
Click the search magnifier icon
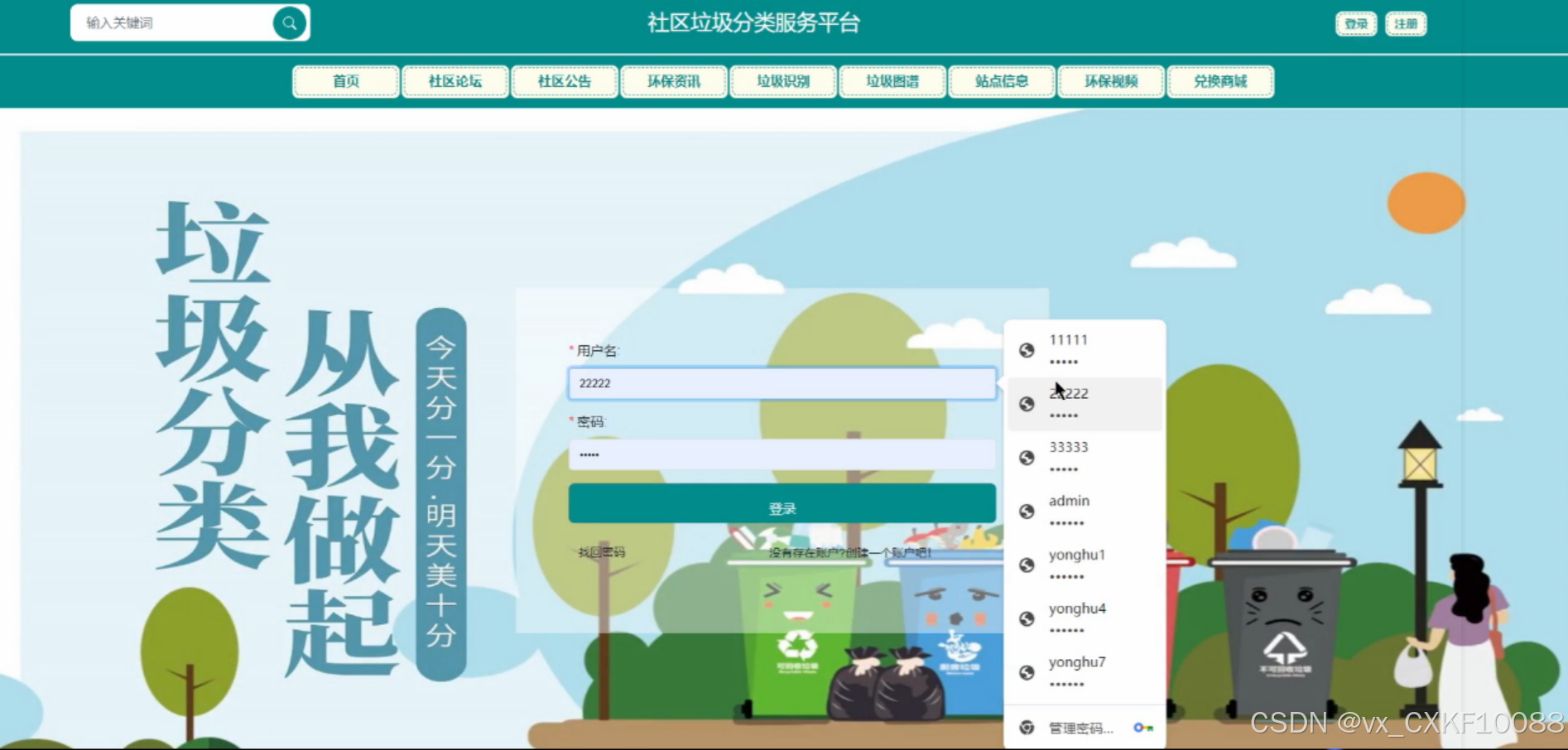[x=290, y=23]
